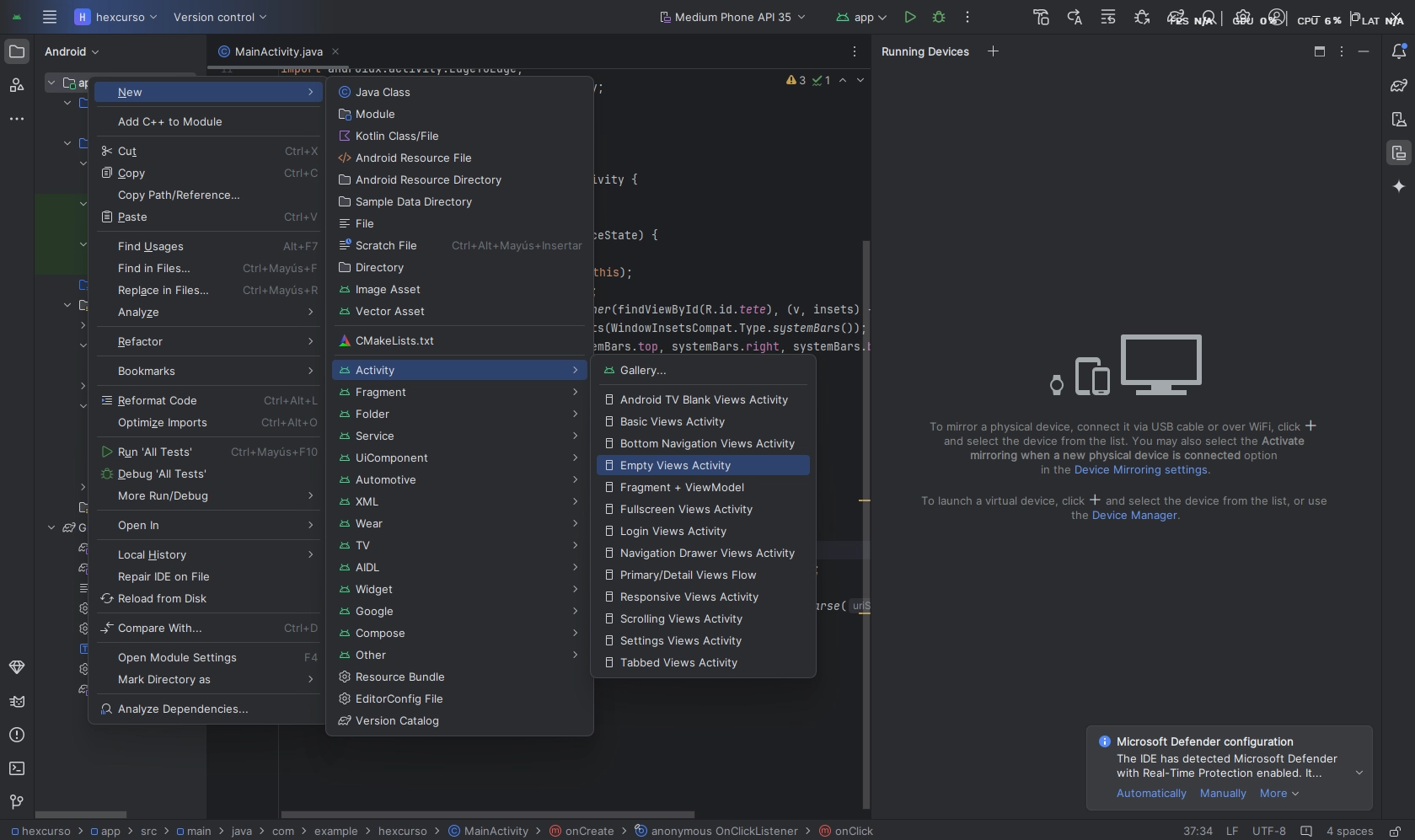Expand the Android project view selector
The image size is (1415, 840).
72,51
